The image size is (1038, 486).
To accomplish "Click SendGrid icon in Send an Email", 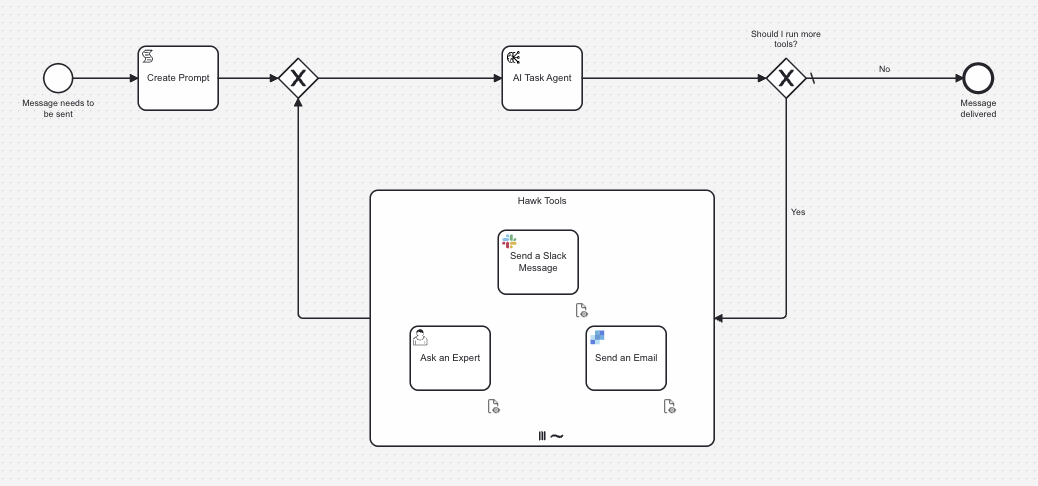I will [597, 337].
